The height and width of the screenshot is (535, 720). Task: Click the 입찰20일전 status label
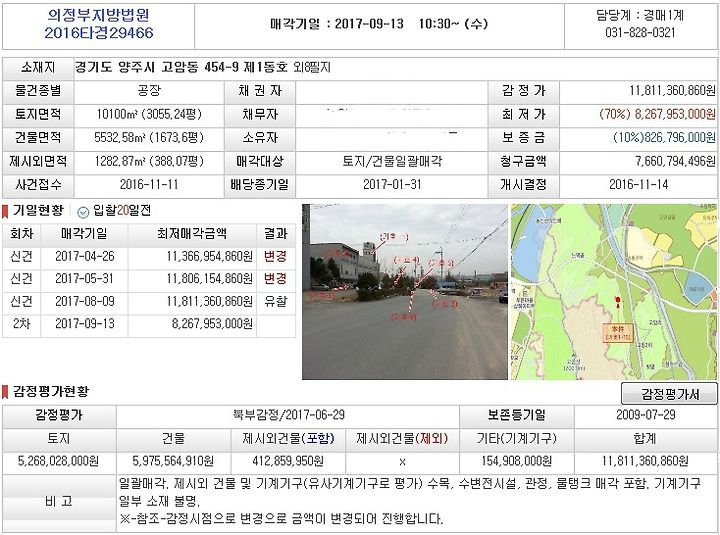pos(122,211)
